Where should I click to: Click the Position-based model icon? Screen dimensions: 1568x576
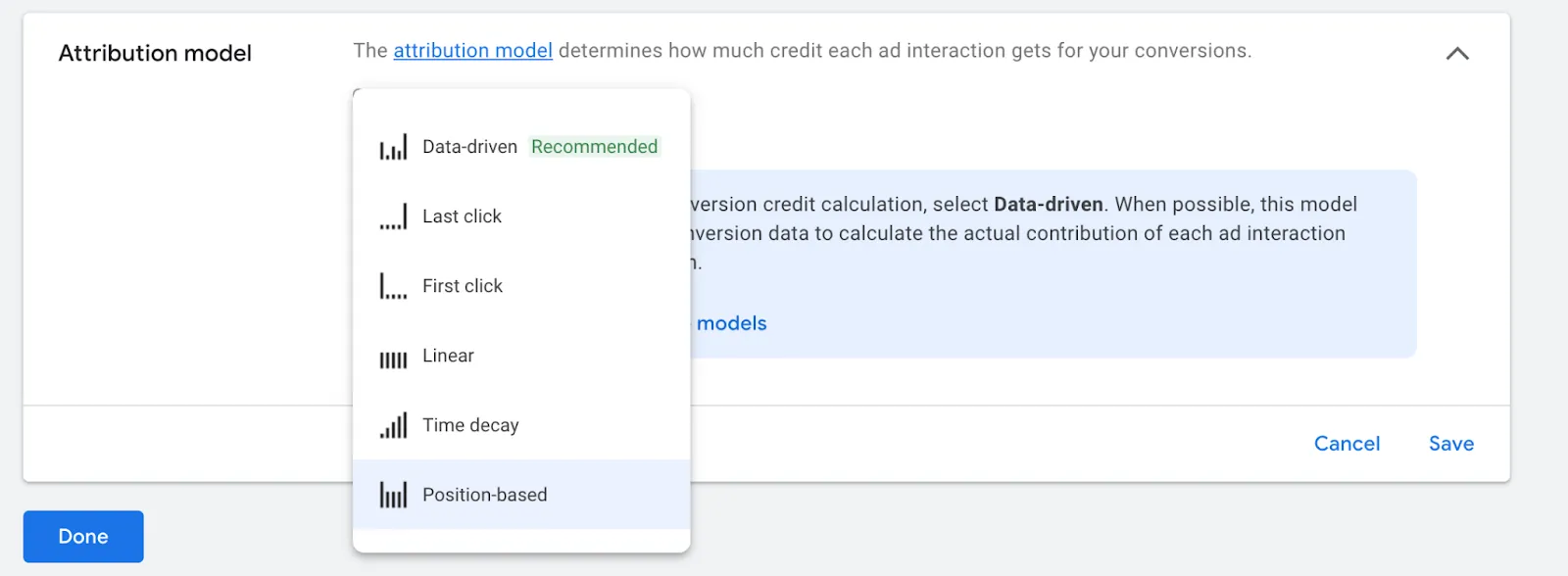(392, 495)
